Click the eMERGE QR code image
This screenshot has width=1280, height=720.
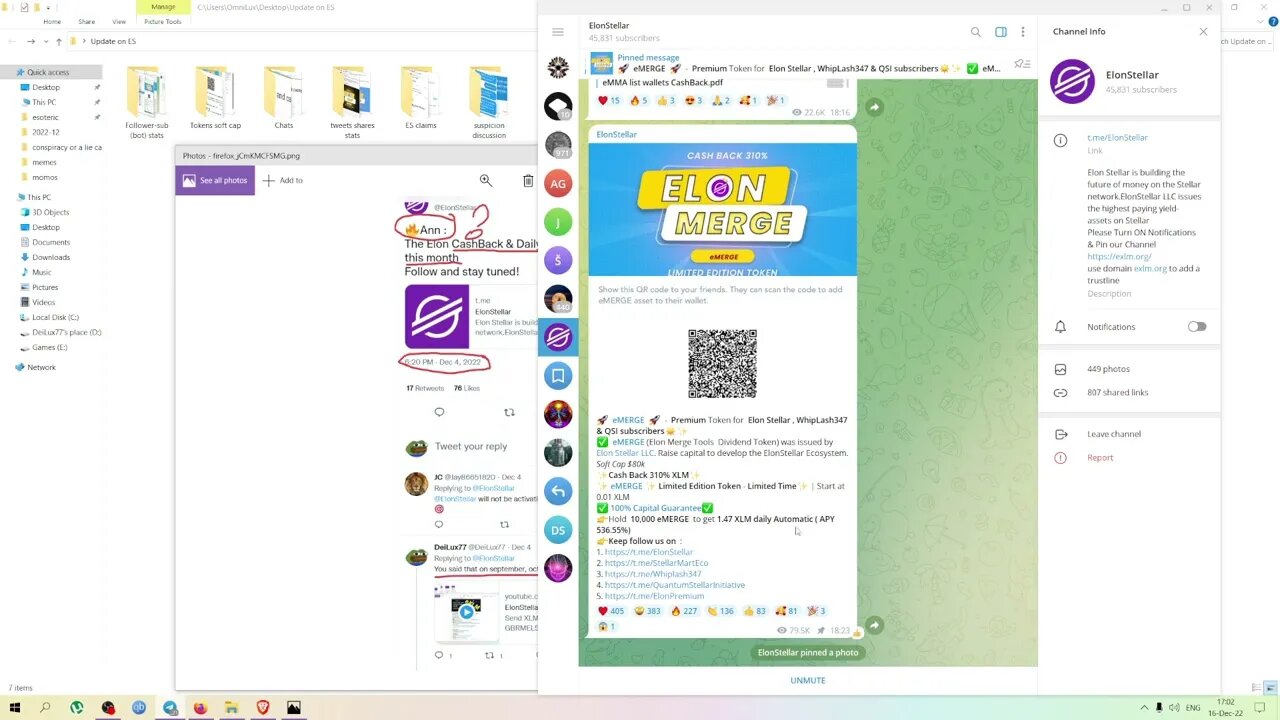722,363
